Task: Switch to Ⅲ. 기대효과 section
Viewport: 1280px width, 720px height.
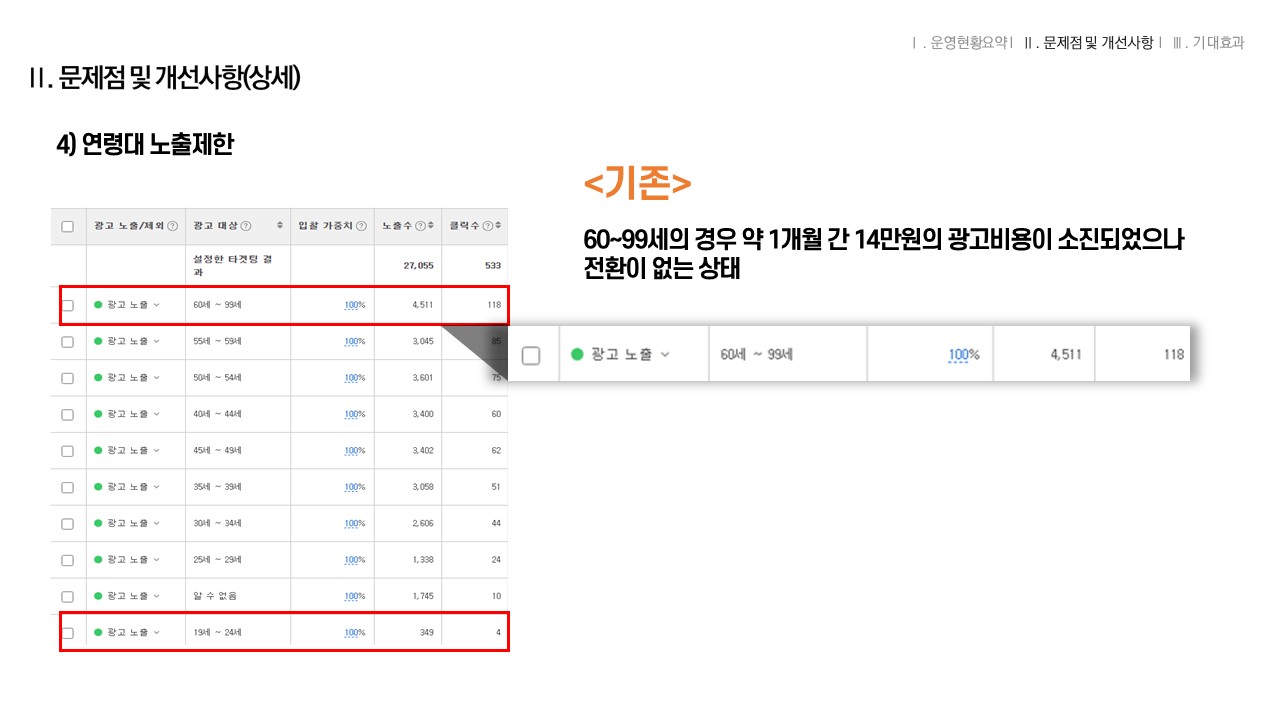Action: coord(1208,43)
